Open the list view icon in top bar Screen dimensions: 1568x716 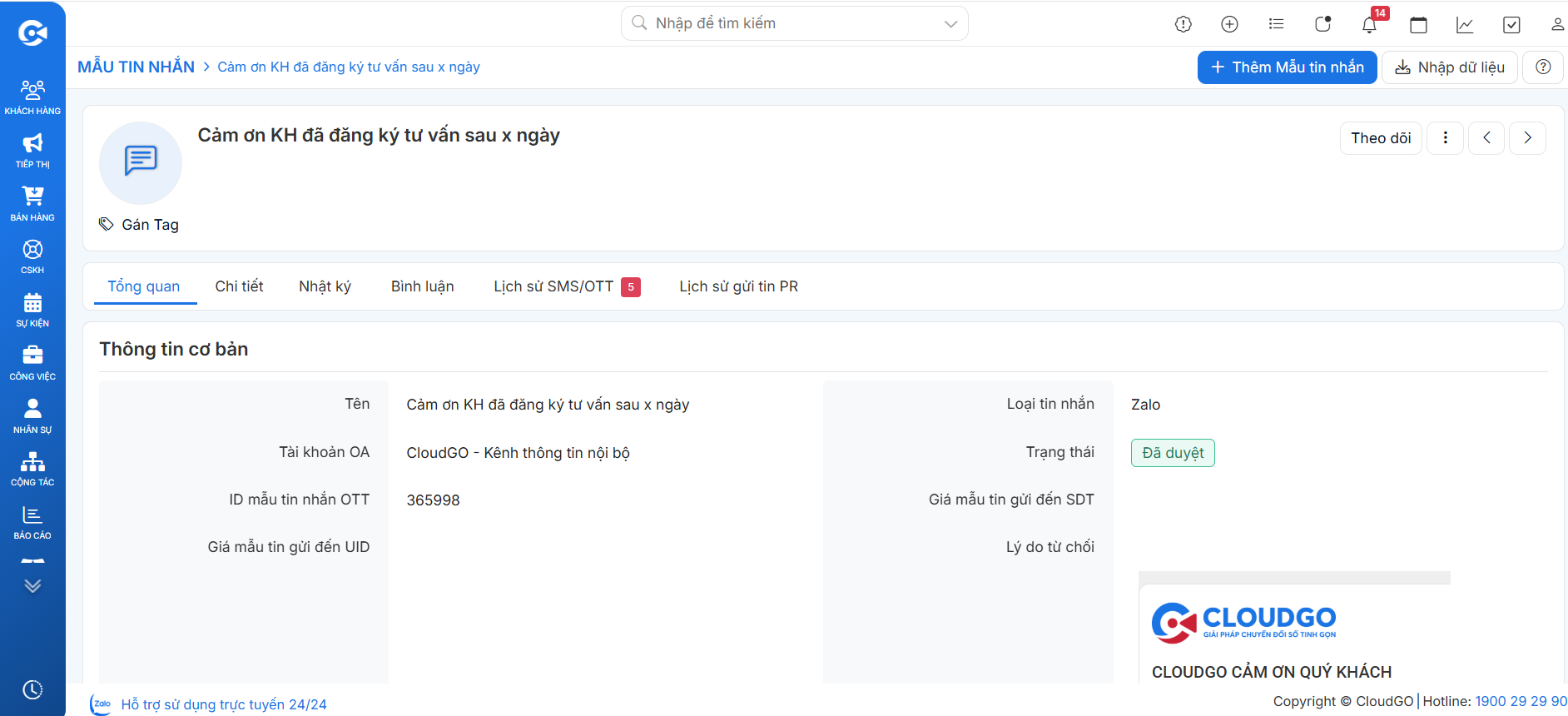(x=1276, y=24)
